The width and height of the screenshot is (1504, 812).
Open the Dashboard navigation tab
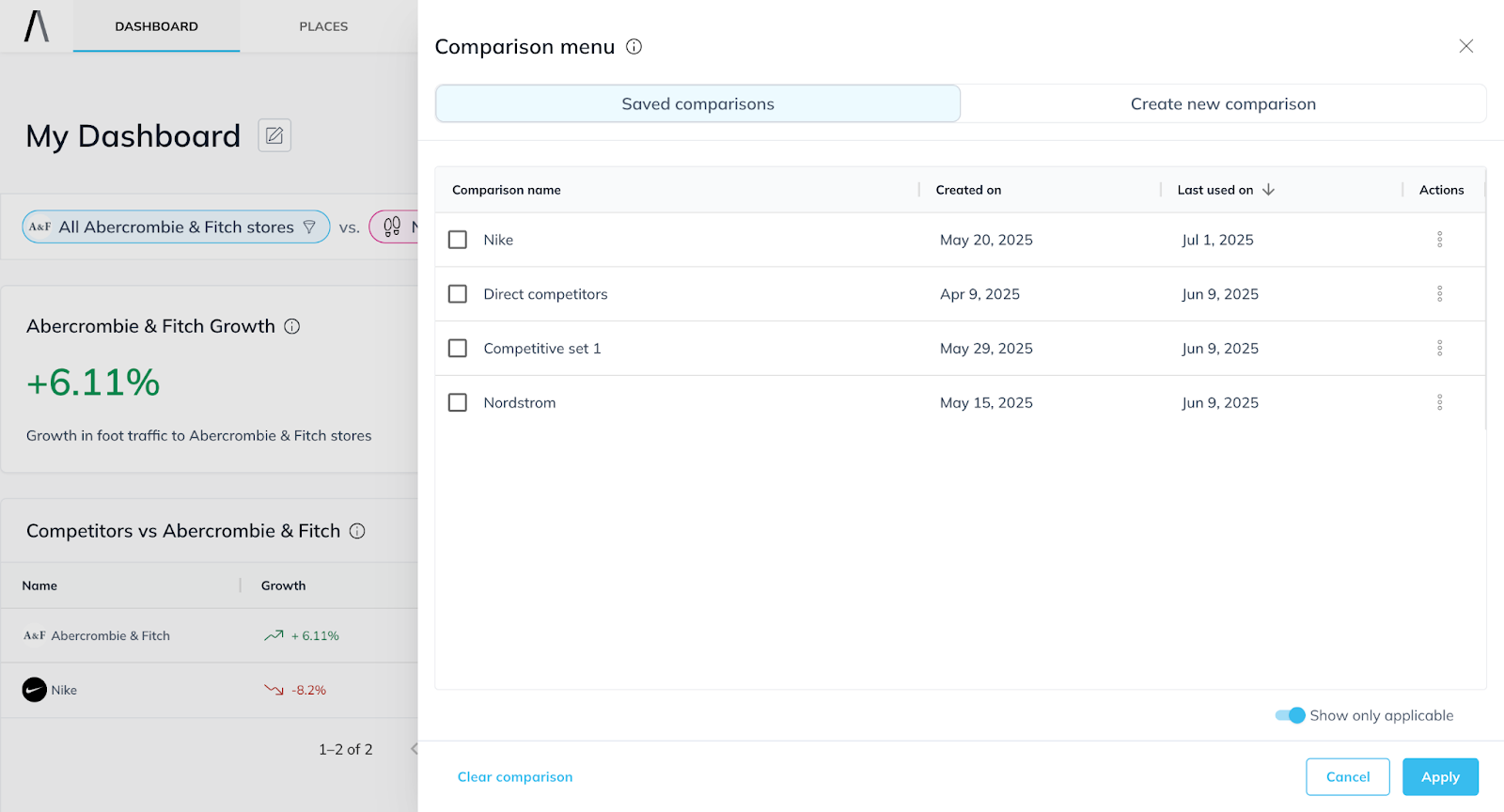(156, 26)
